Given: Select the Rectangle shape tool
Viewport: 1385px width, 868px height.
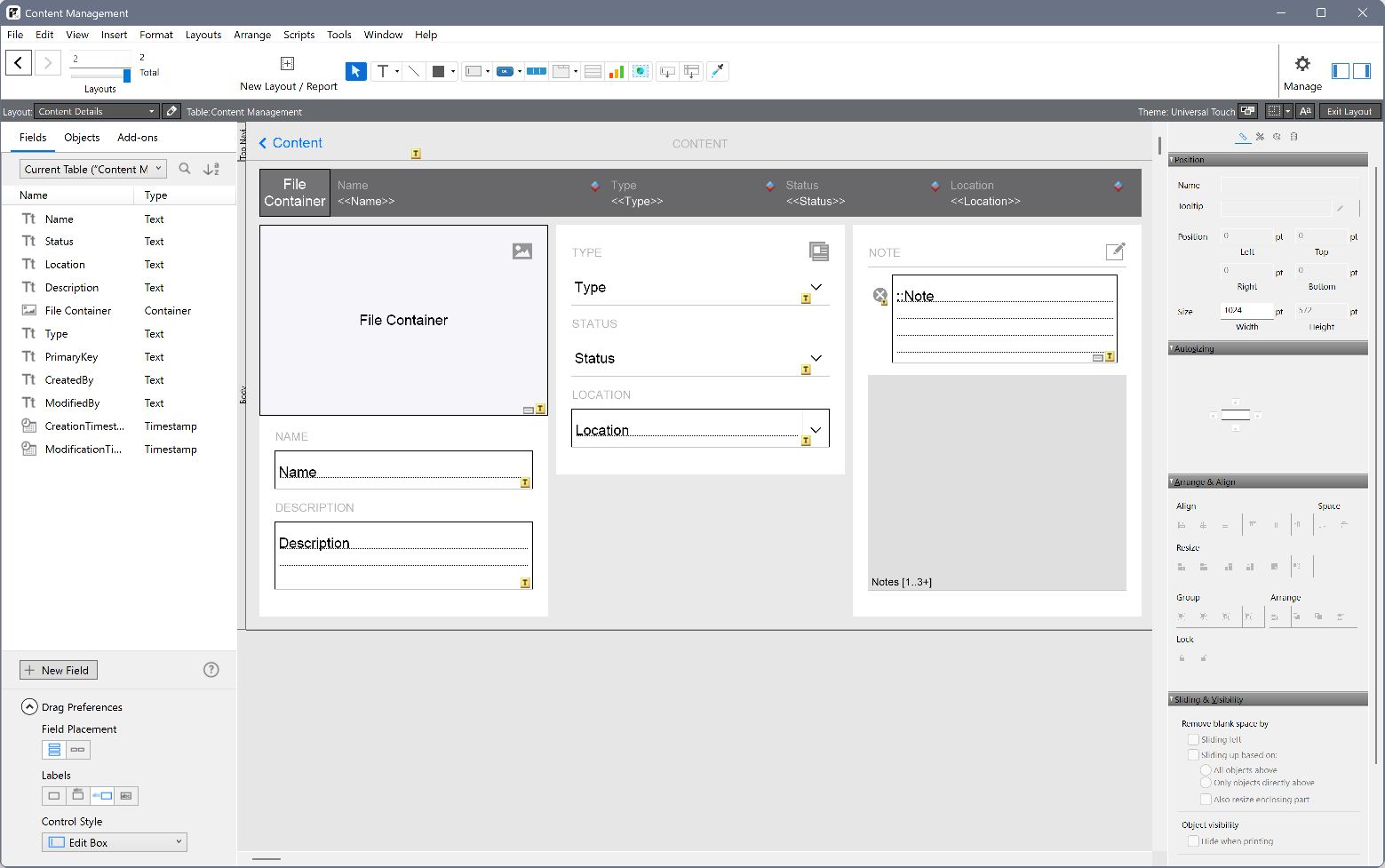Looking at the screenshot, I should [438, 71].
